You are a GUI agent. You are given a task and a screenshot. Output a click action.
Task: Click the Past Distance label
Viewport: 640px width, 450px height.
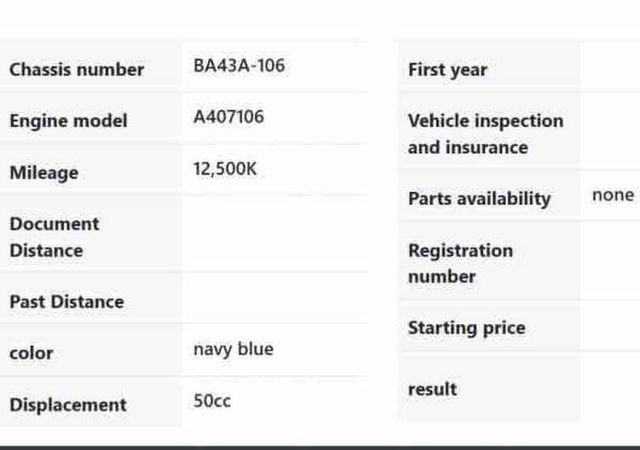(x=67, y=302)
